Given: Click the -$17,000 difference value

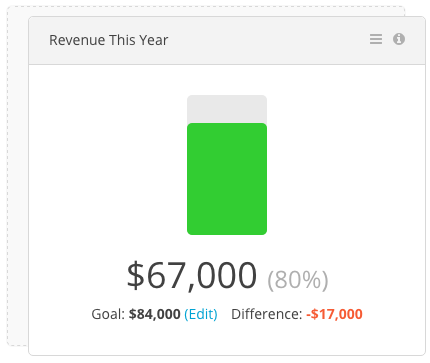Looking at the screenshot, I should click(334, 314).
